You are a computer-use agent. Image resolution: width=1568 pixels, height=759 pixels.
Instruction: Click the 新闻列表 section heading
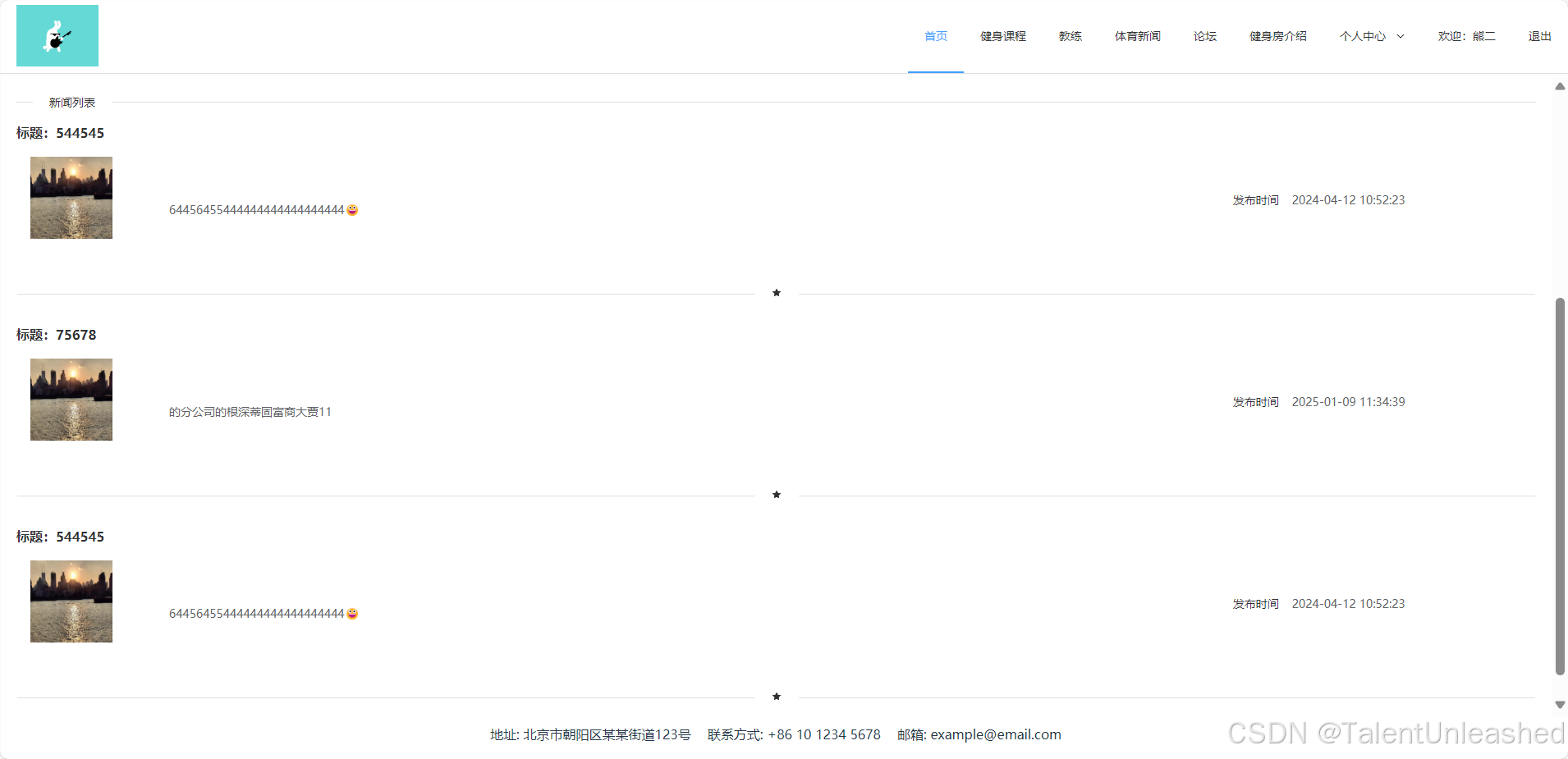[72, 103]
